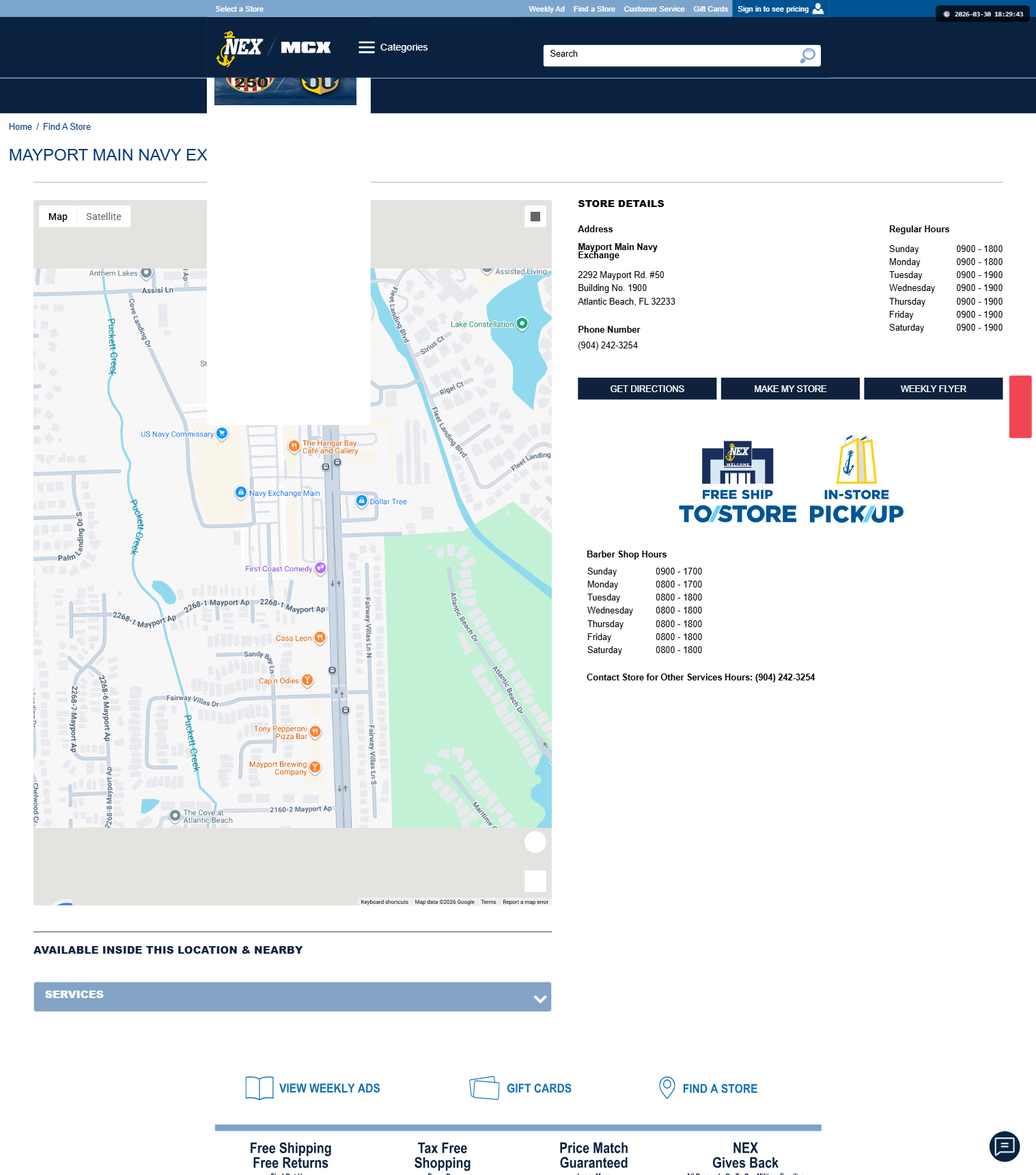The width and height of the screenshot is (1036, 1175).
Task: Click map Terms link
Action: (488, 902)
